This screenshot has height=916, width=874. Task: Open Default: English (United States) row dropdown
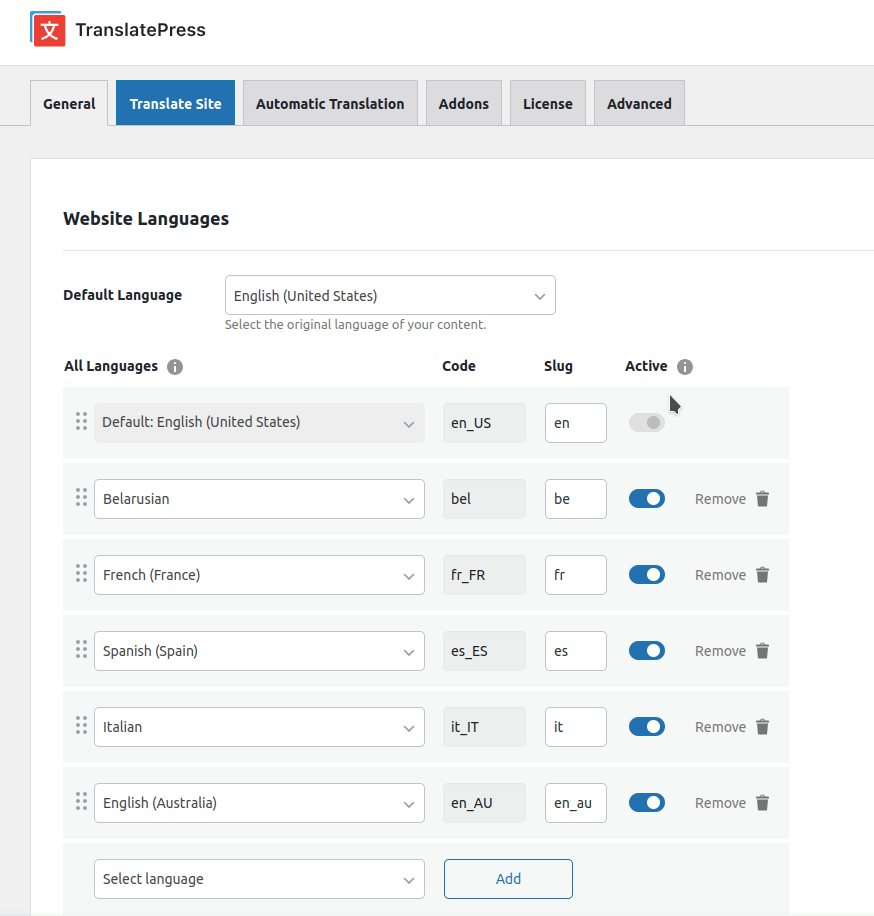[259, 423]
